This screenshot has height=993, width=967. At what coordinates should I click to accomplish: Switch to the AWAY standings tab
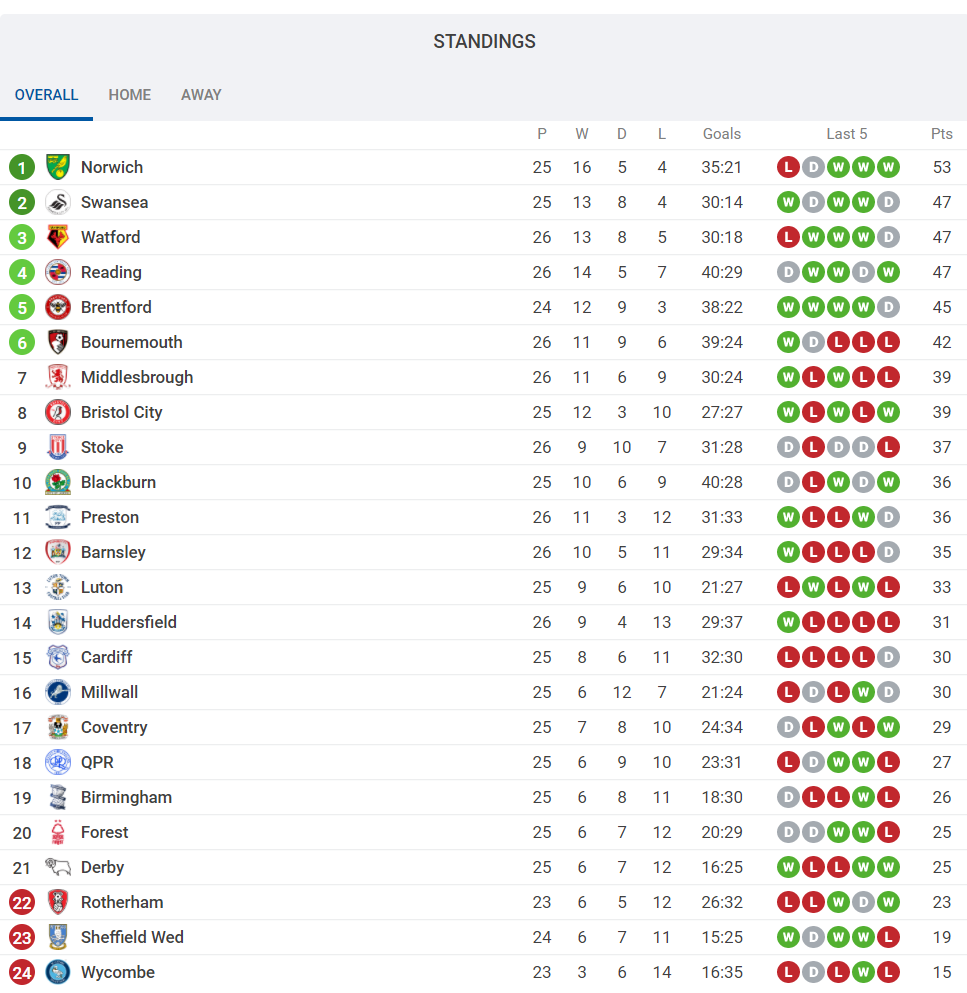tap(201, 95)
